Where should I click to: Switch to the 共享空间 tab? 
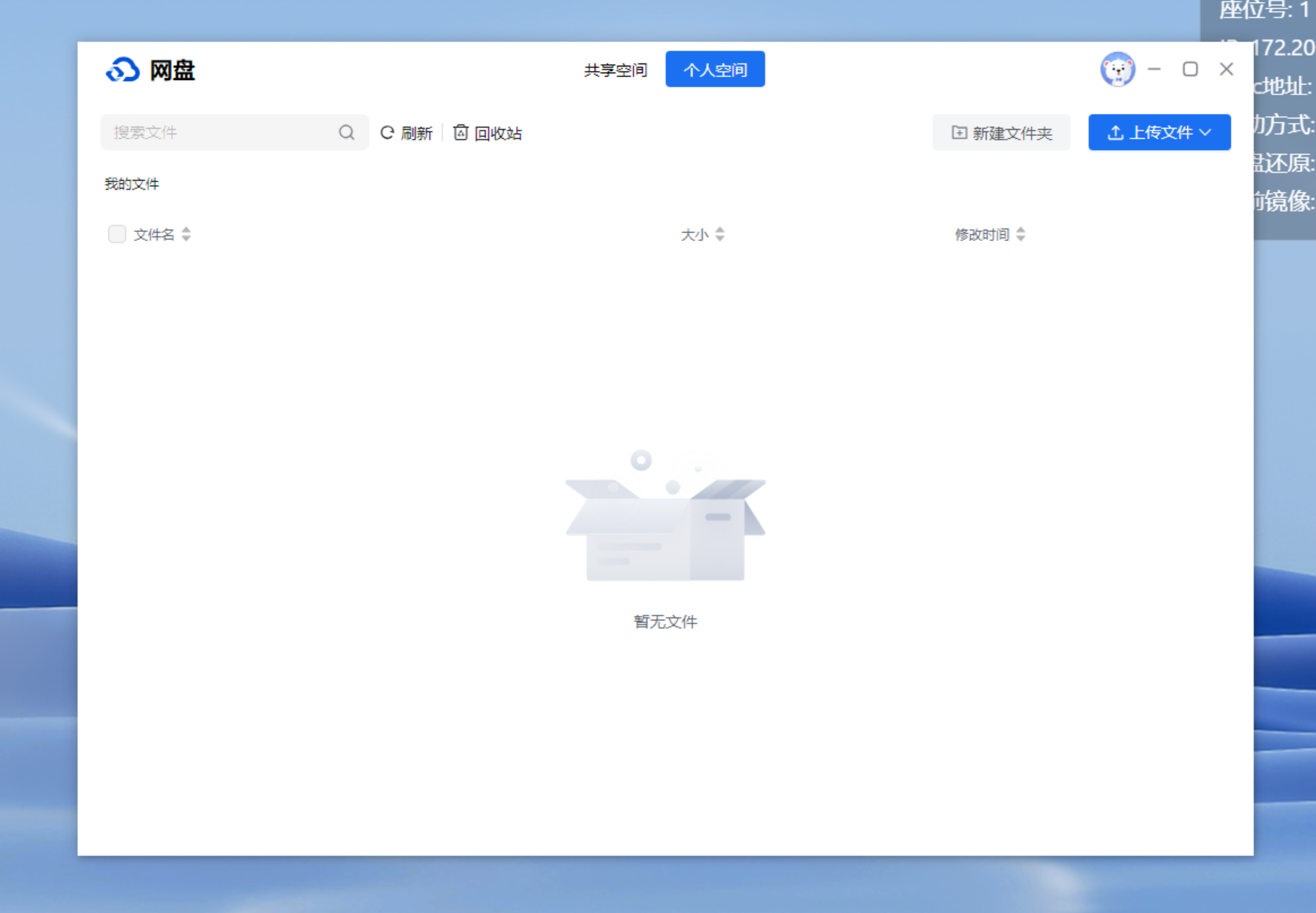pyautogui.click(x=615, y=70)
